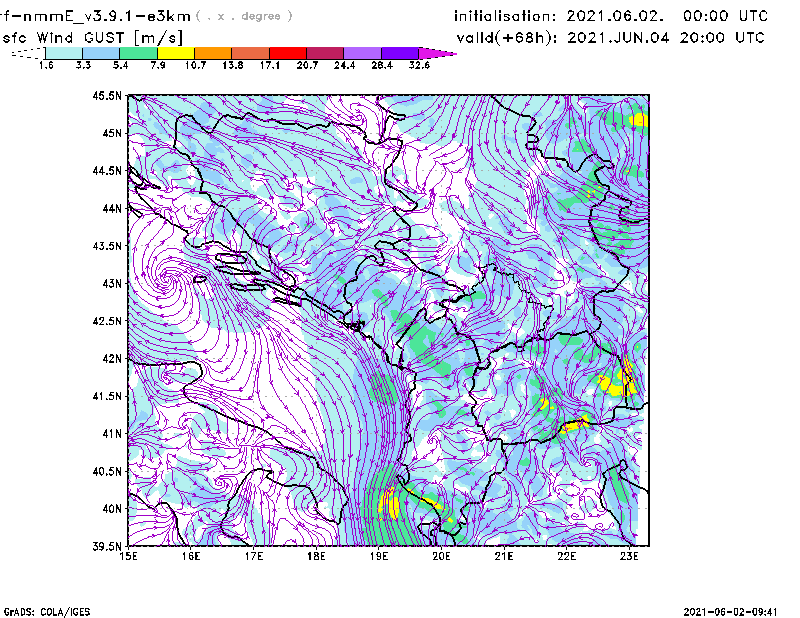This screenshot has height=618, width=800.
Task: Click the longitude label 19E
Action: point(379,556)
